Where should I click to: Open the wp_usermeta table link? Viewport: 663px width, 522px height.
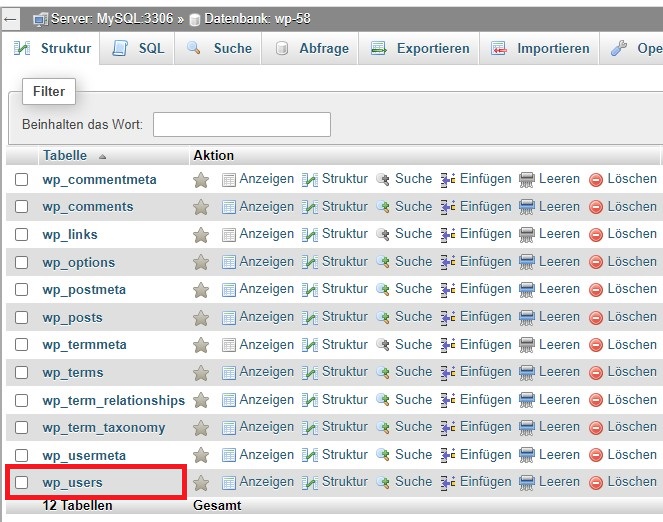84,456
